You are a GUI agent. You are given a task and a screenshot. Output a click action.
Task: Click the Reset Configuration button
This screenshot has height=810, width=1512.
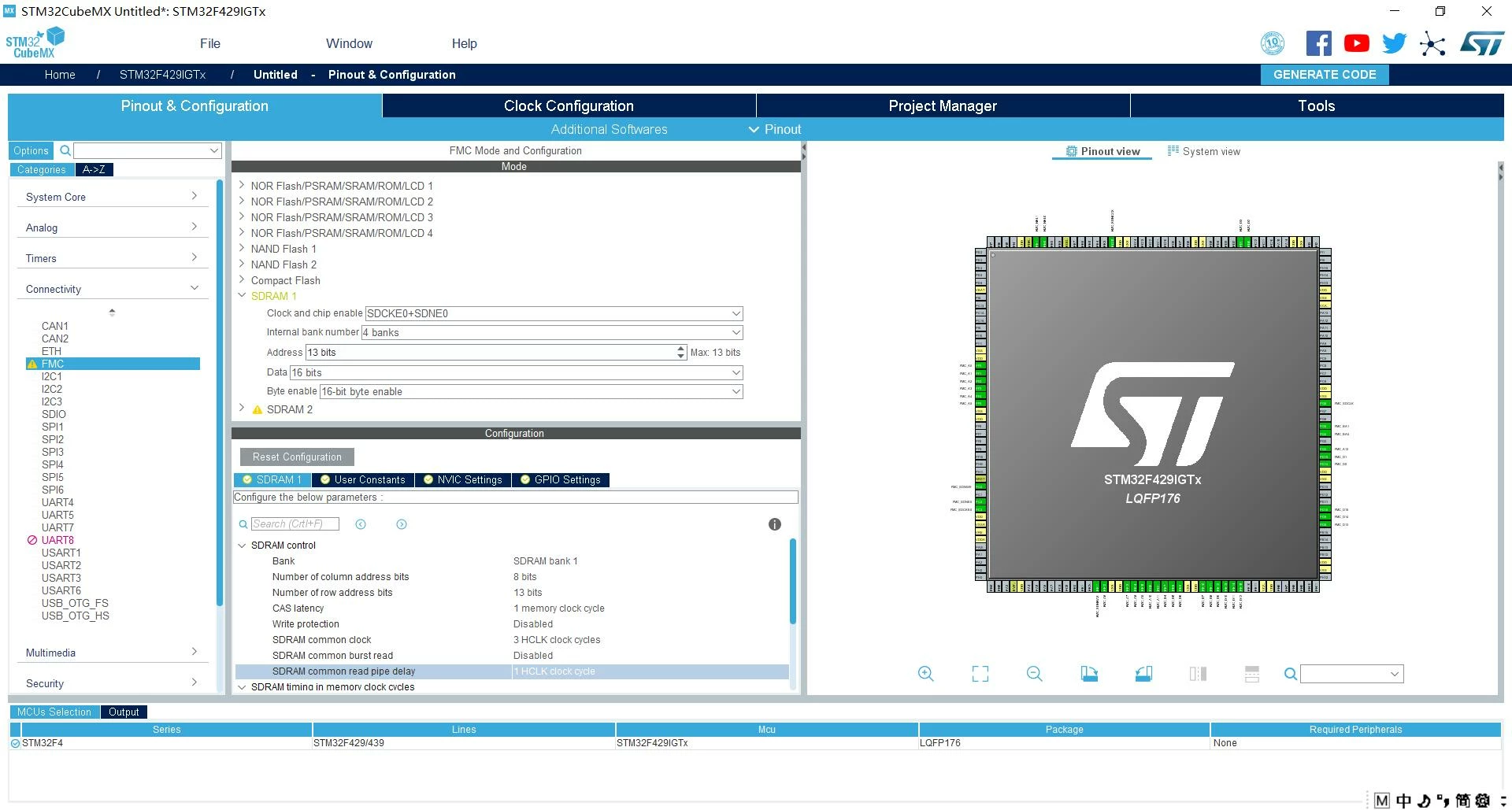[297, 457]
